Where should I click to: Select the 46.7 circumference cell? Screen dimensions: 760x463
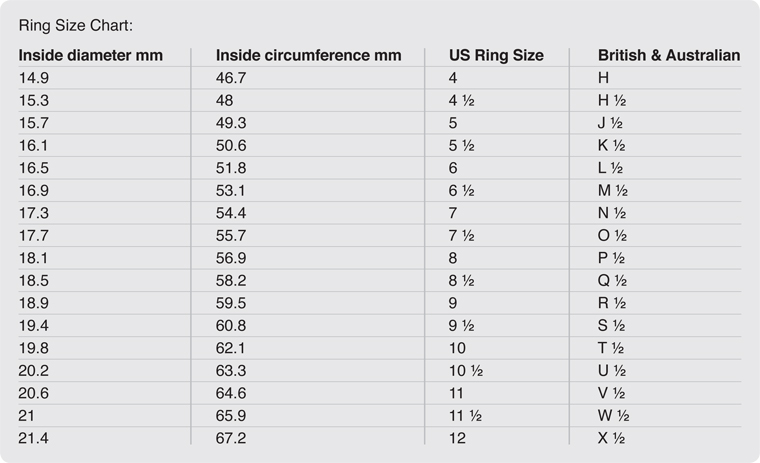[232, 77]
